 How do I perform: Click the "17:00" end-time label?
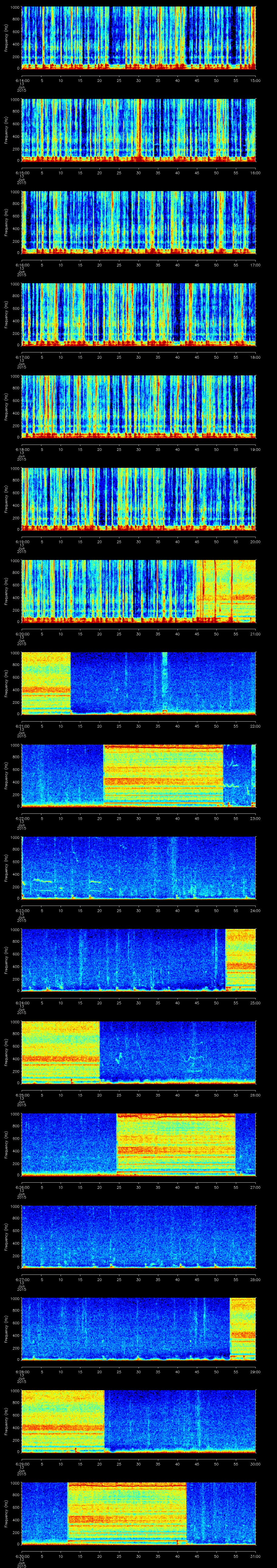point(255,265)
